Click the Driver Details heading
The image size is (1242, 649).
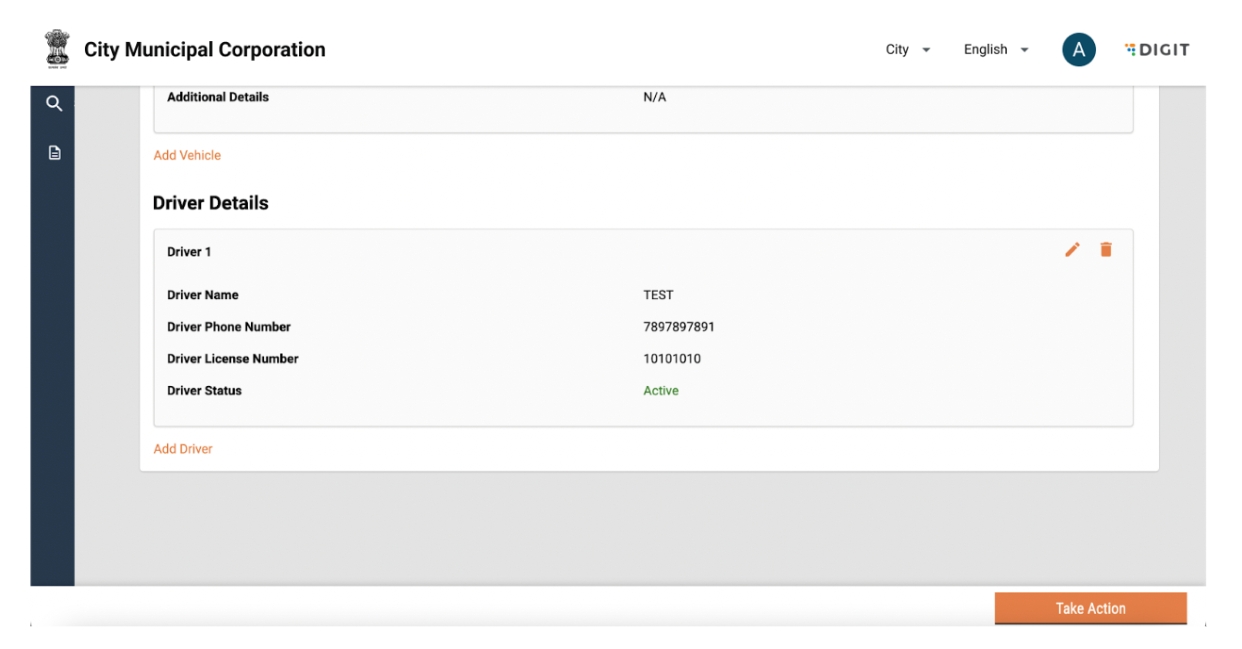point(211,203)
